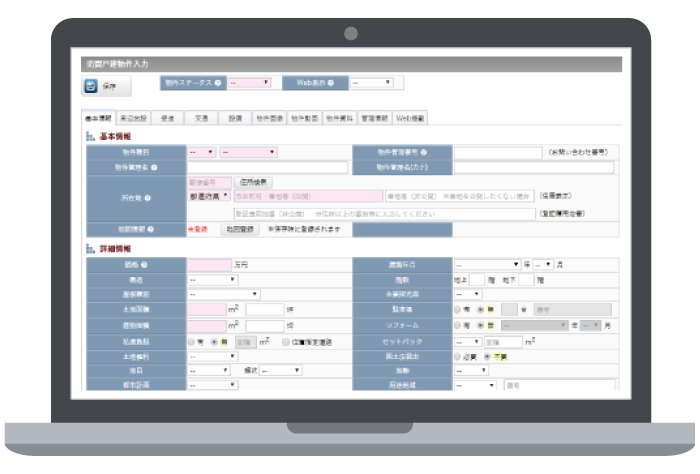Focus the pink 土地面積 m² field

point(207,309)
